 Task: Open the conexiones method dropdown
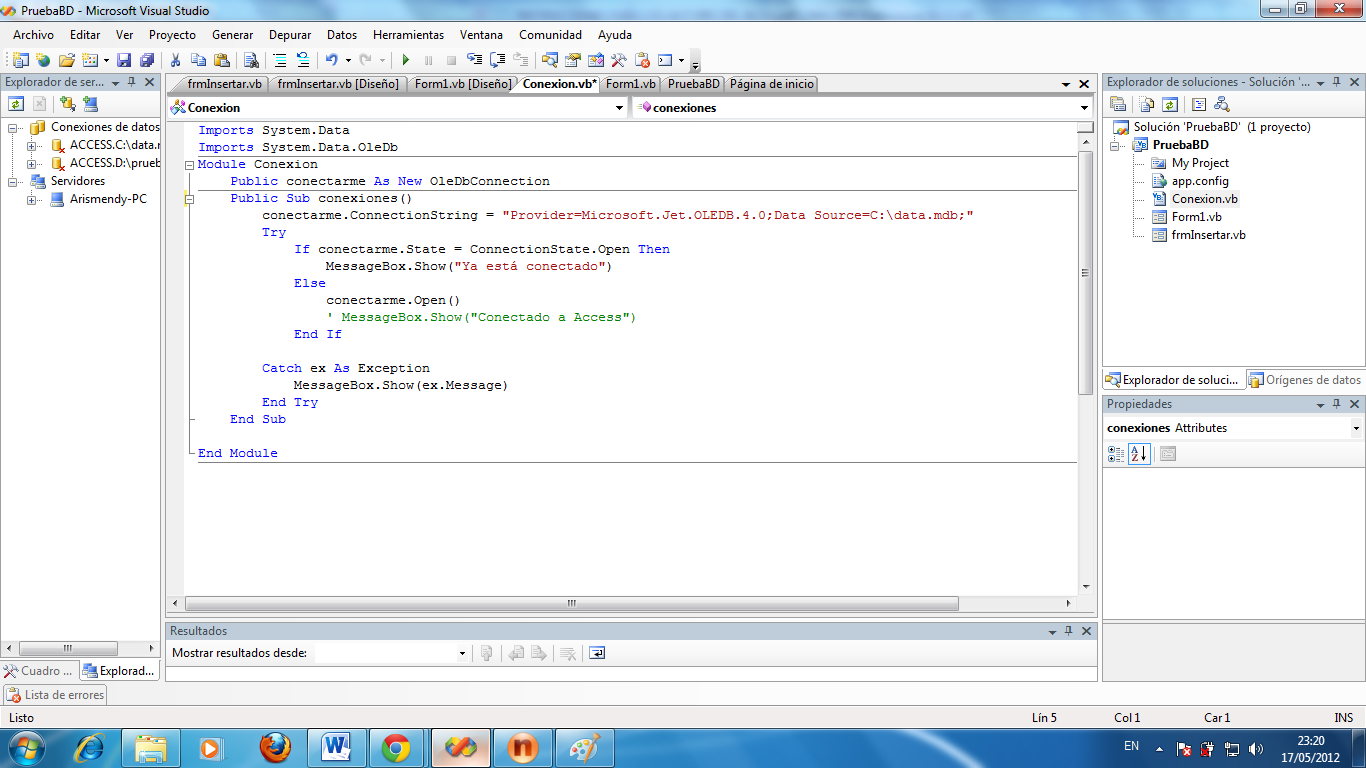pos(1084,108)
